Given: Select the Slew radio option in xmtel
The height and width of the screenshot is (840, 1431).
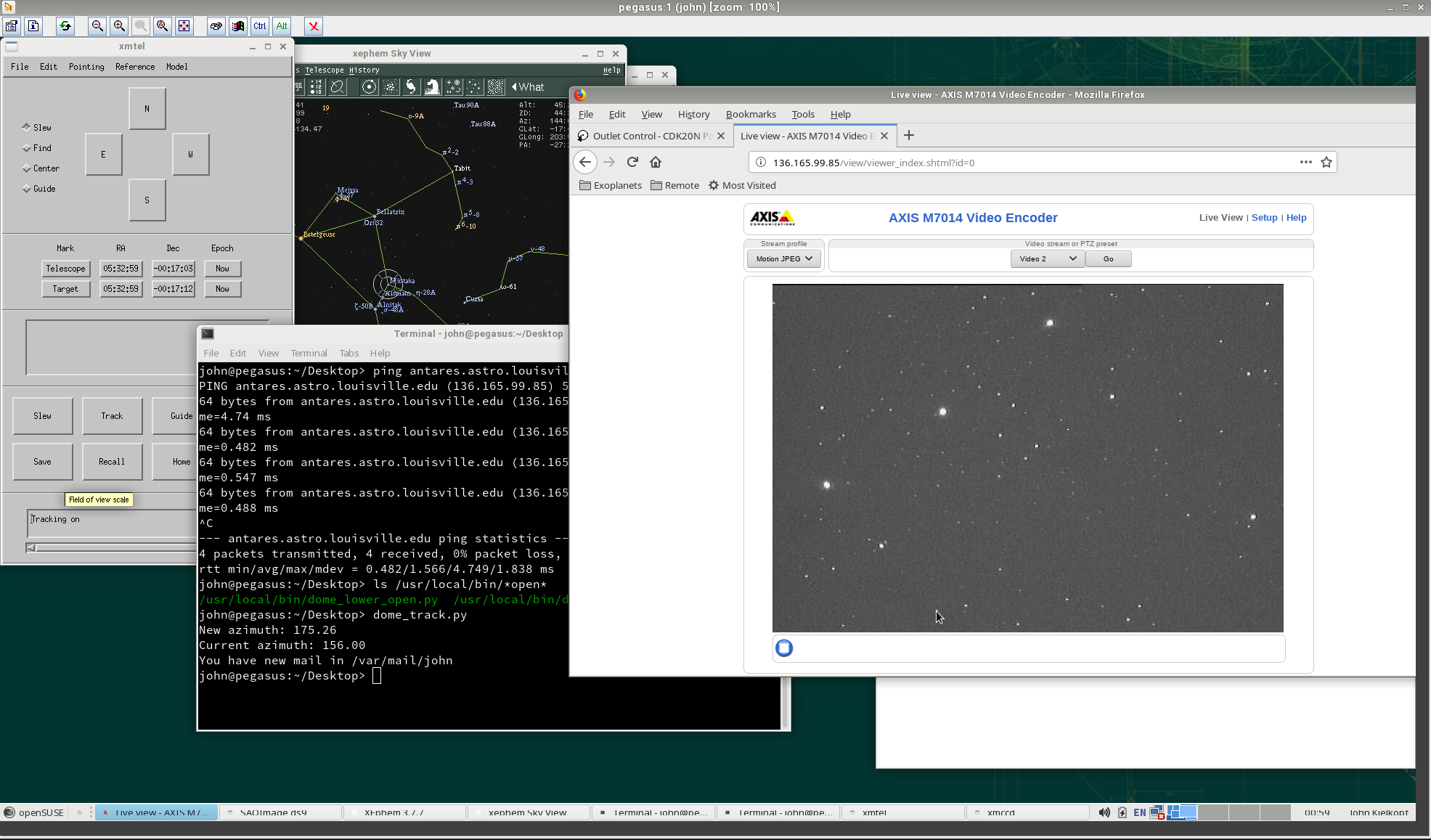Looking at the screenshot, I should coord(37,128).
